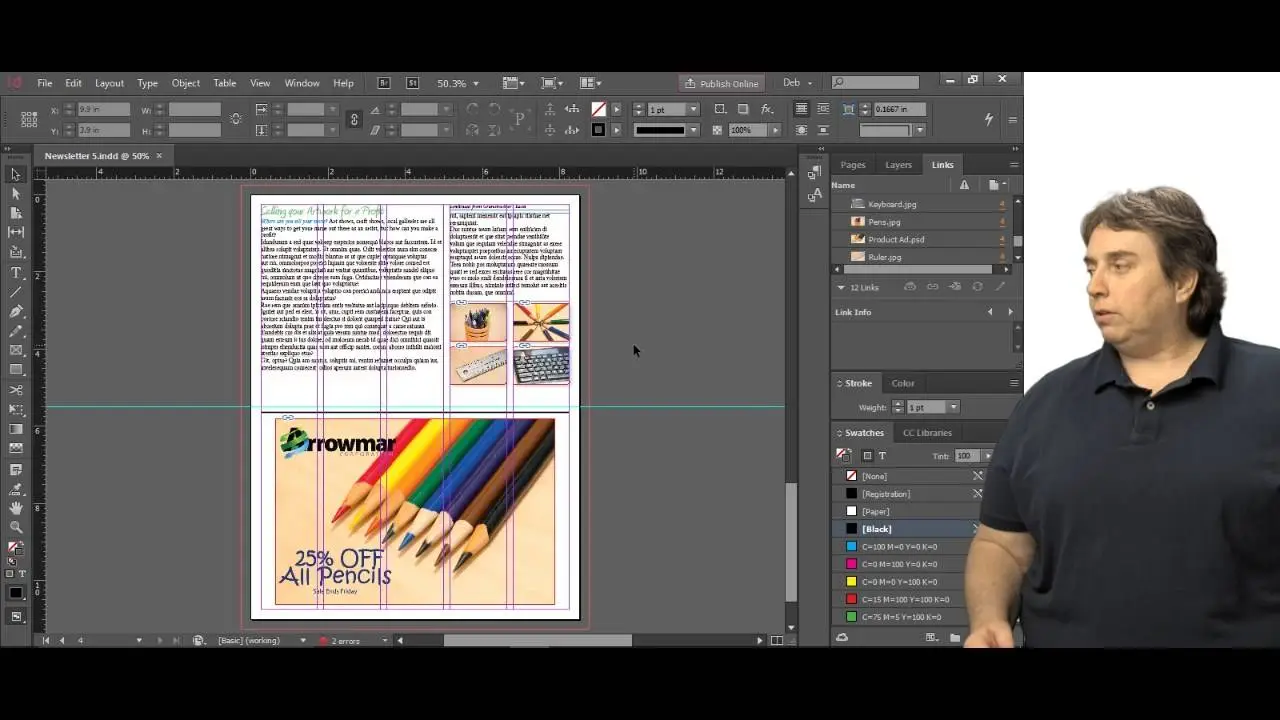Viewport: 1280px width, 720px height.
Task: Open the Object menu
Action: coord(185,83)
